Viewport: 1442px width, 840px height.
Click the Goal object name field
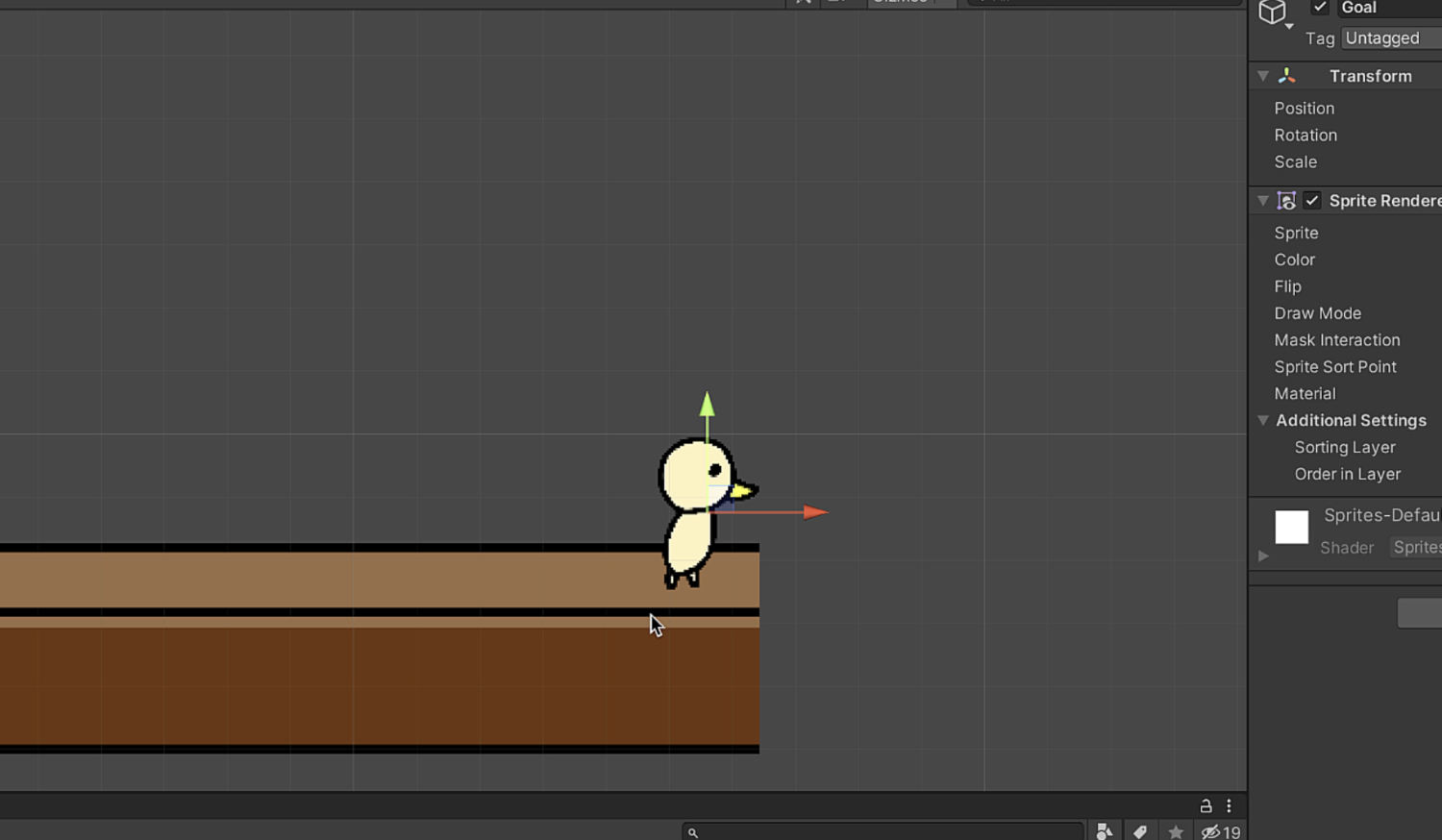click(x=1389, y=8)
